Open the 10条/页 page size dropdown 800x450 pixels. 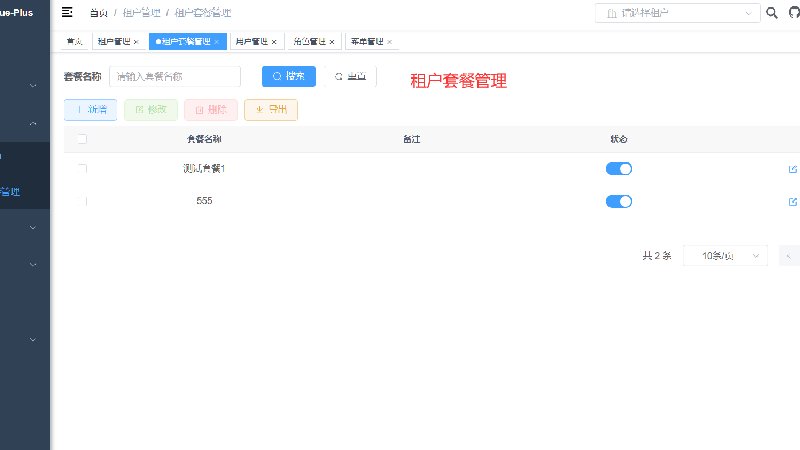tap(725, 256)
